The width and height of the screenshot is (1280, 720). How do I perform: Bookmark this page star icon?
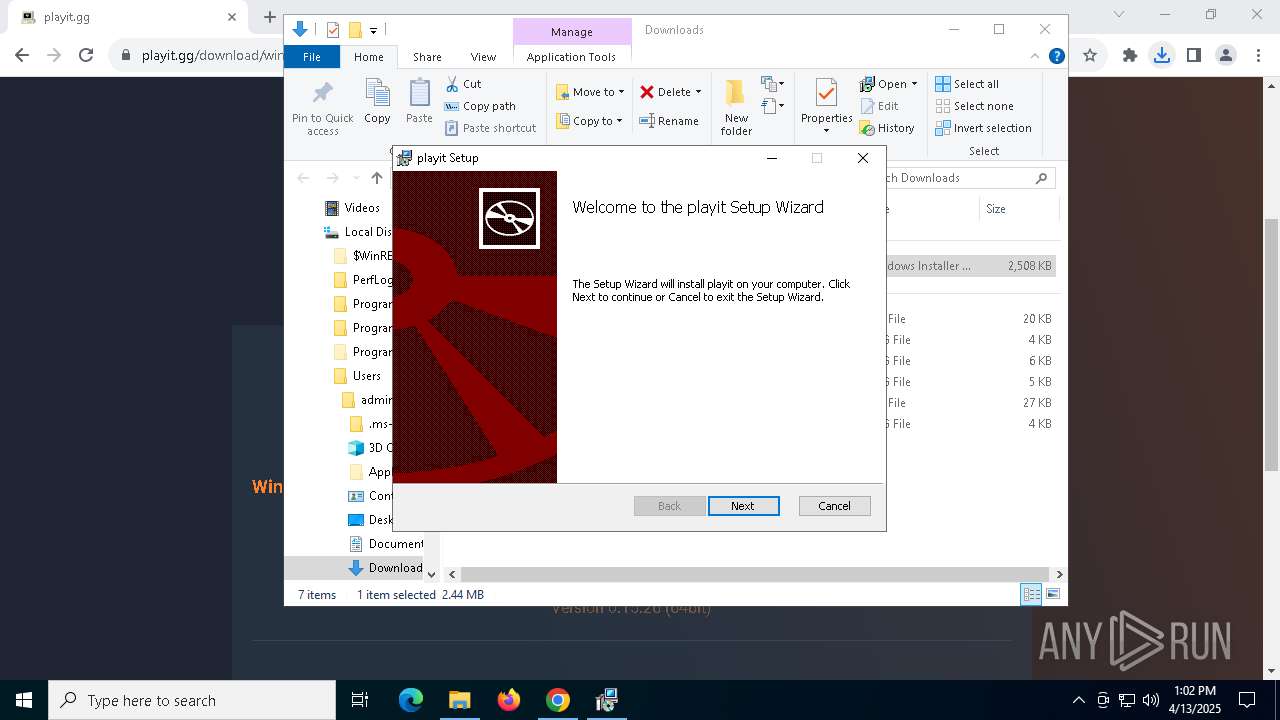[1090, 56]
